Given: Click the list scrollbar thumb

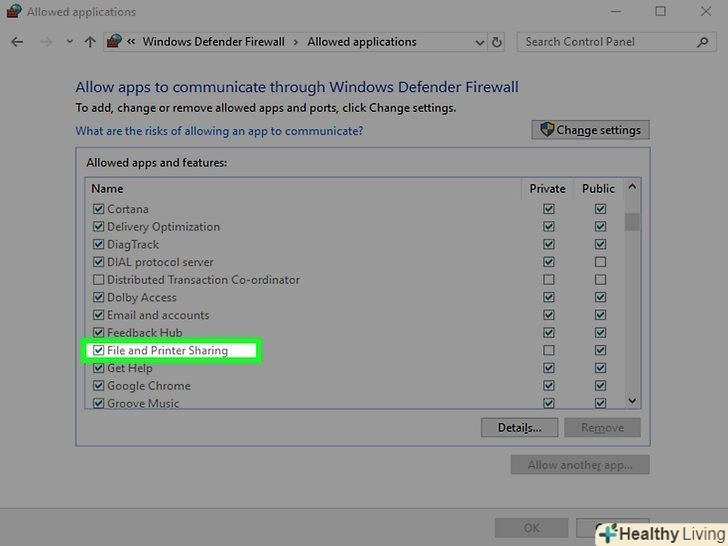Looking at the screenshot, I should [632, 221].
